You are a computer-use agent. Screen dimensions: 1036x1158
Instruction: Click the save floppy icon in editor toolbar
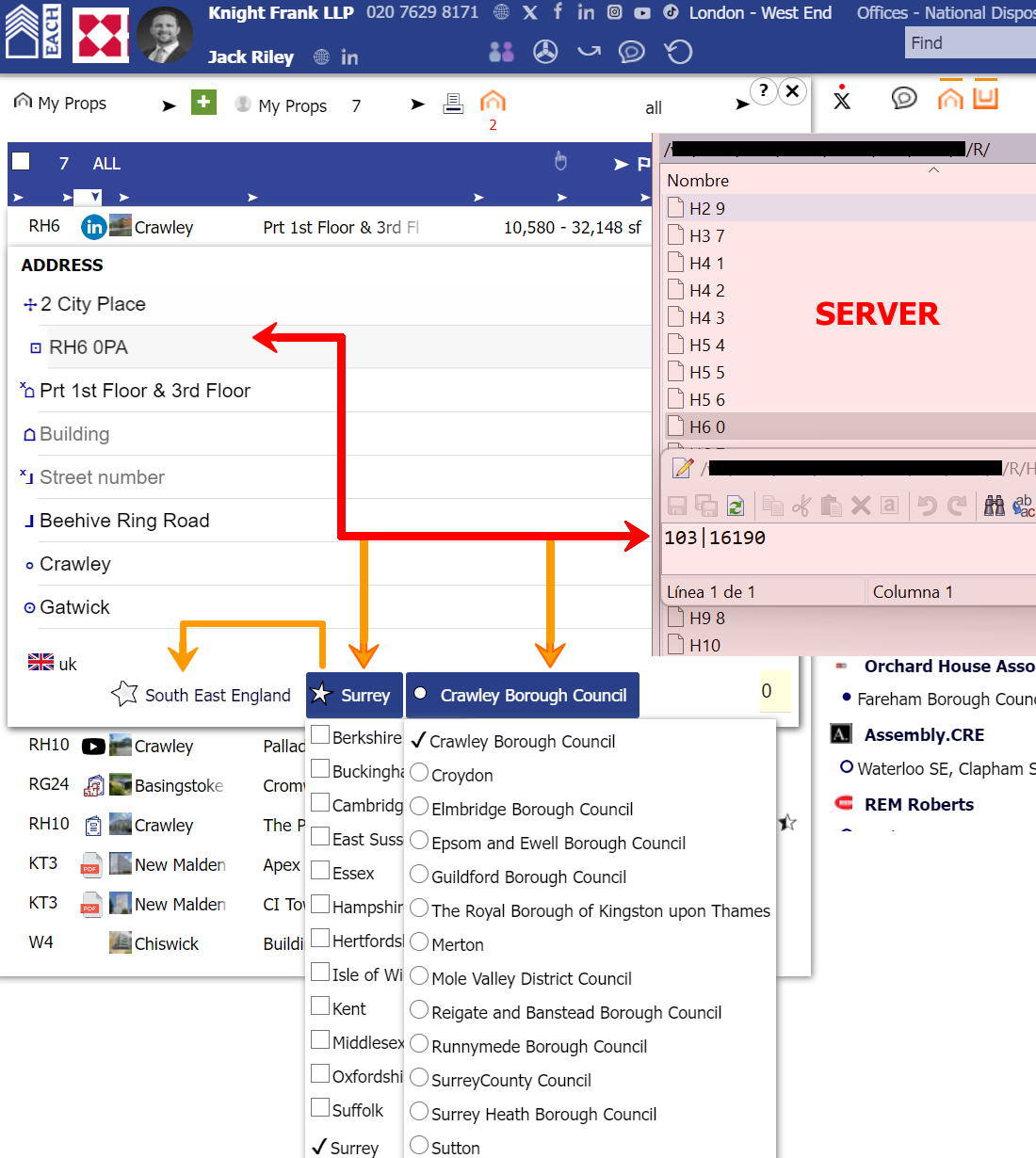[x=677, y=506]
